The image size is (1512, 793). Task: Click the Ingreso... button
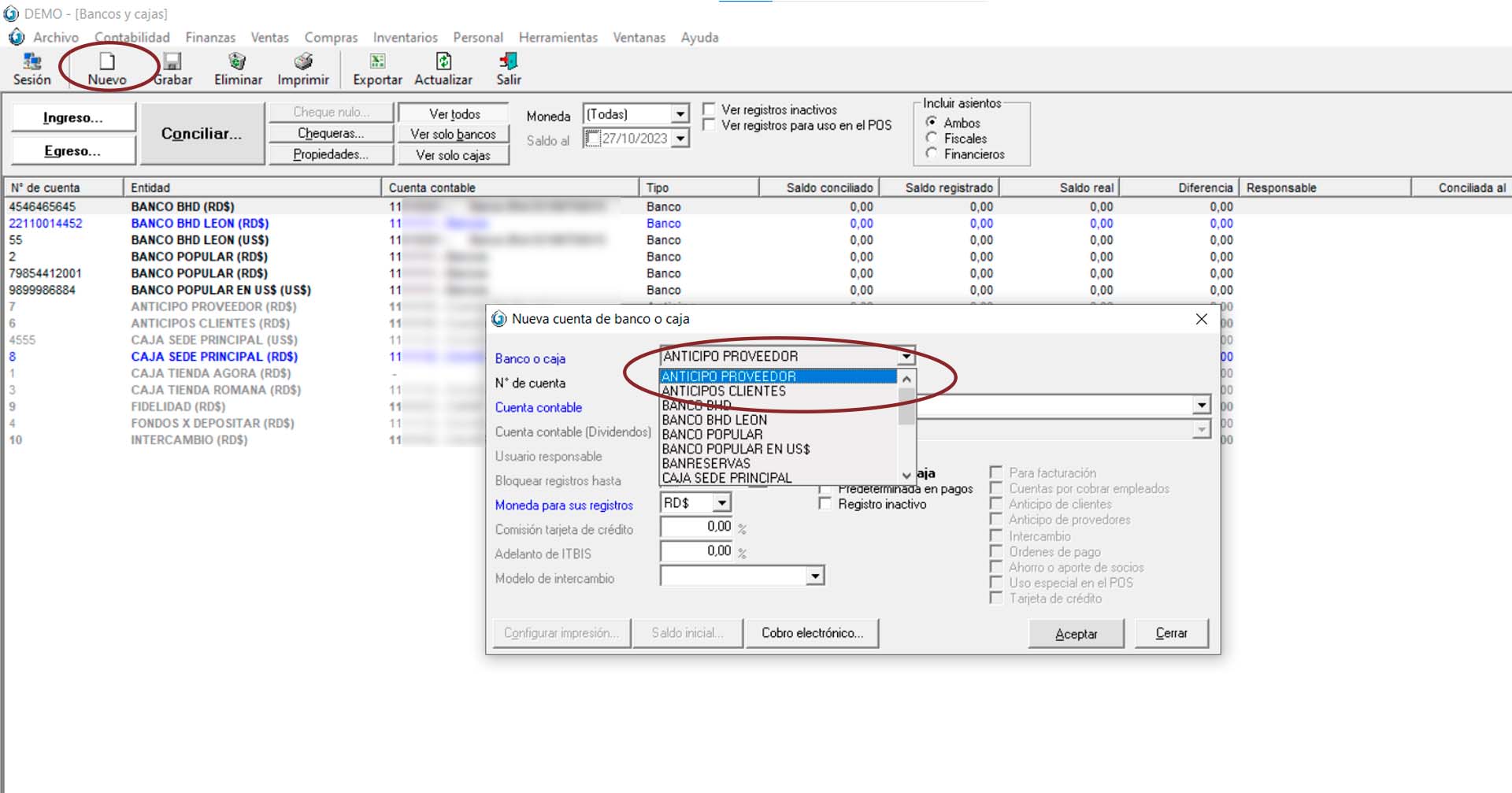point(73,117)
